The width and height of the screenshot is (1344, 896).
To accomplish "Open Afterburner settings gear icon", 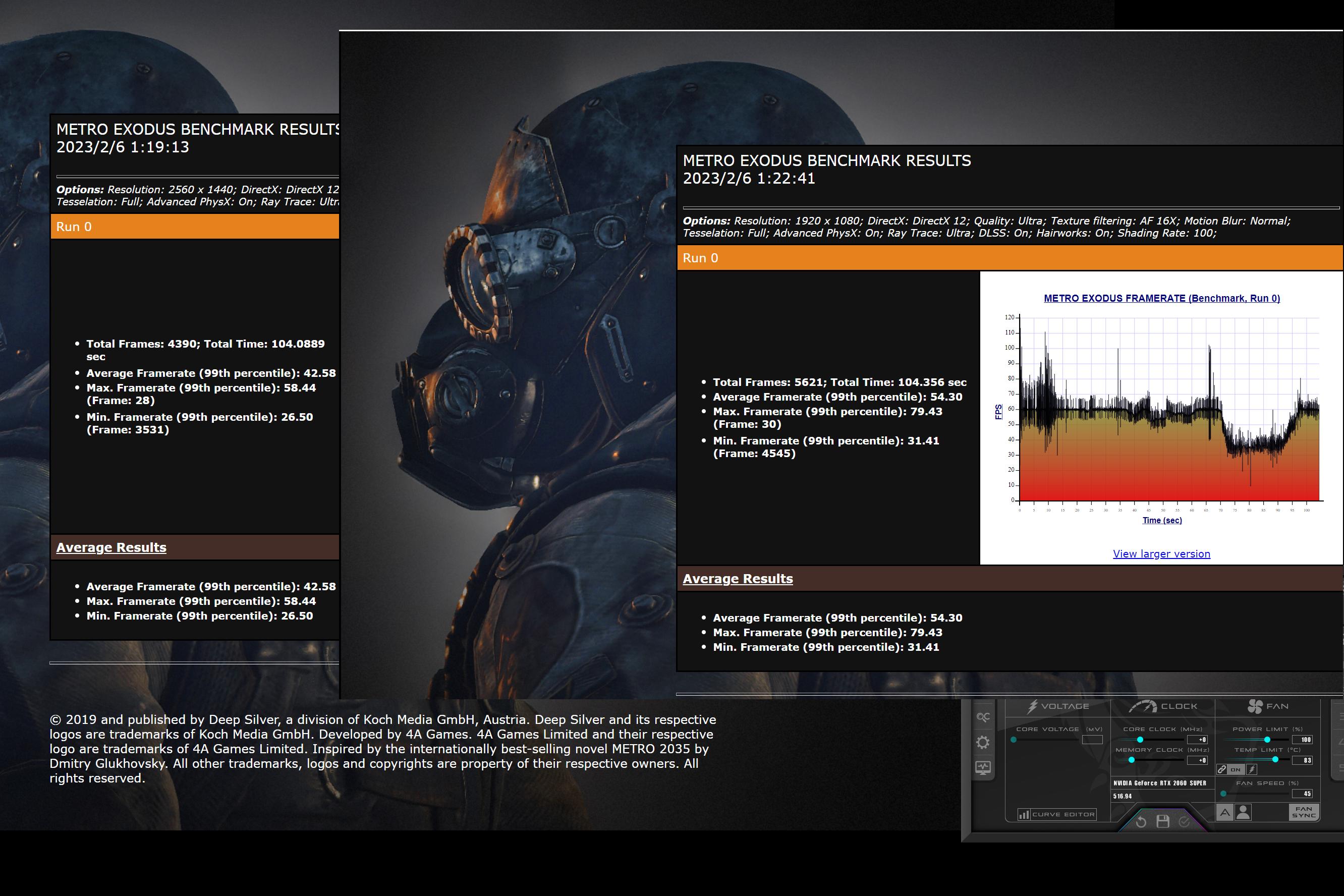I will 983,742.
